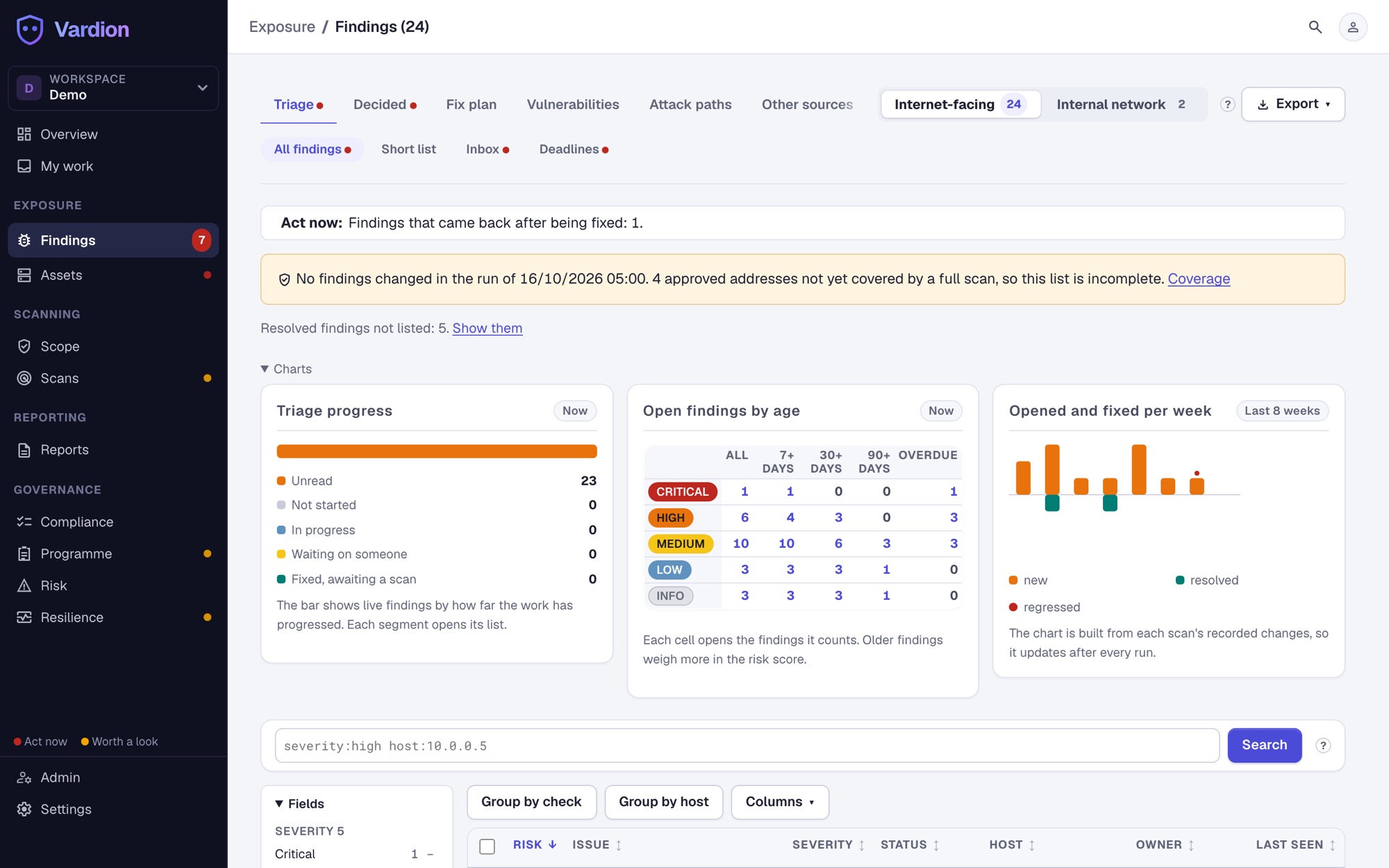Viewport: 1389px width, 868px height.
Task: Click the Coverage link in the banner
Action: (1199, 278)
